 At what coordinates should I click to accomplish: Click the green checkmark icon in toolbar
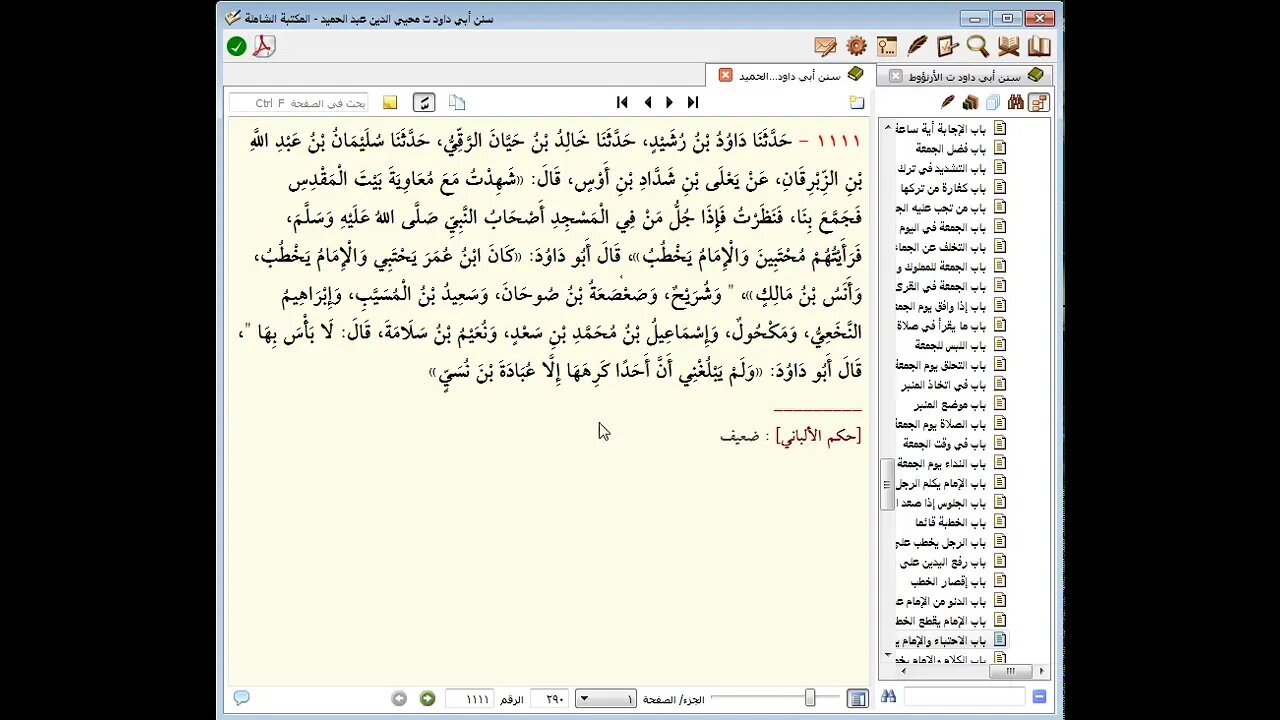pyautogui.click(x=236, y=46)
